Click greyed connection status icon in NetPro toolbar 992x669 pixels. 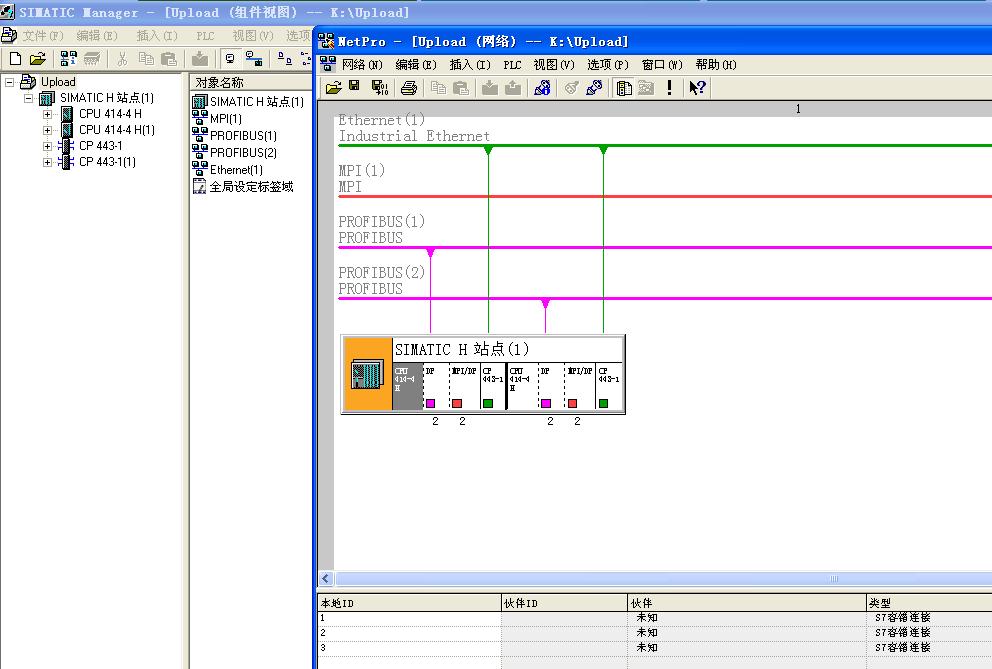pyautogui.click(x=571, y=88)
